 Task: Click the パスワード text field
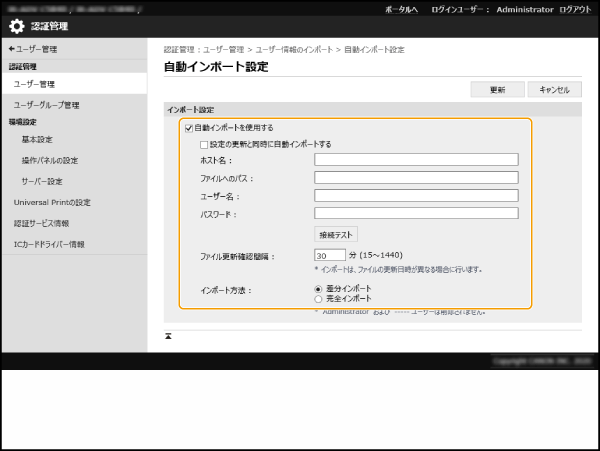click(x=416, y=213)
